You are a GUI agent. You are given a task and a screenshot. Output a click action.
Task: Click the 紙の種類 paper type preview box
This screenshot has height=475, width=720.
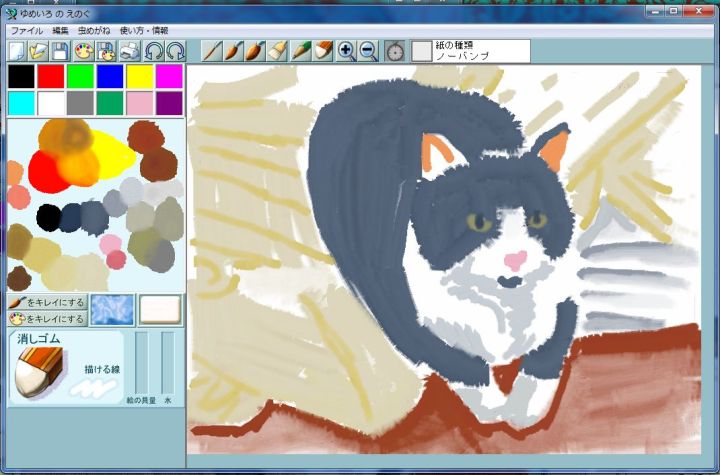pyautogui.click(x=422, y=51)
